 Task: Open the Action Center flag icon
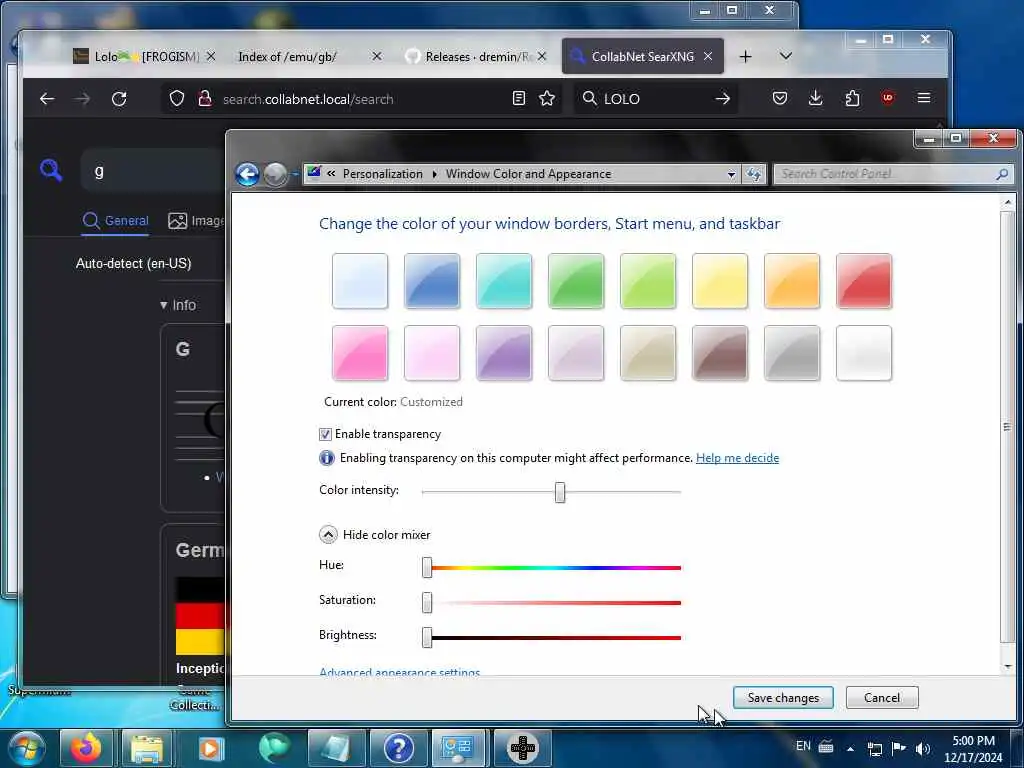pos(899,748)
